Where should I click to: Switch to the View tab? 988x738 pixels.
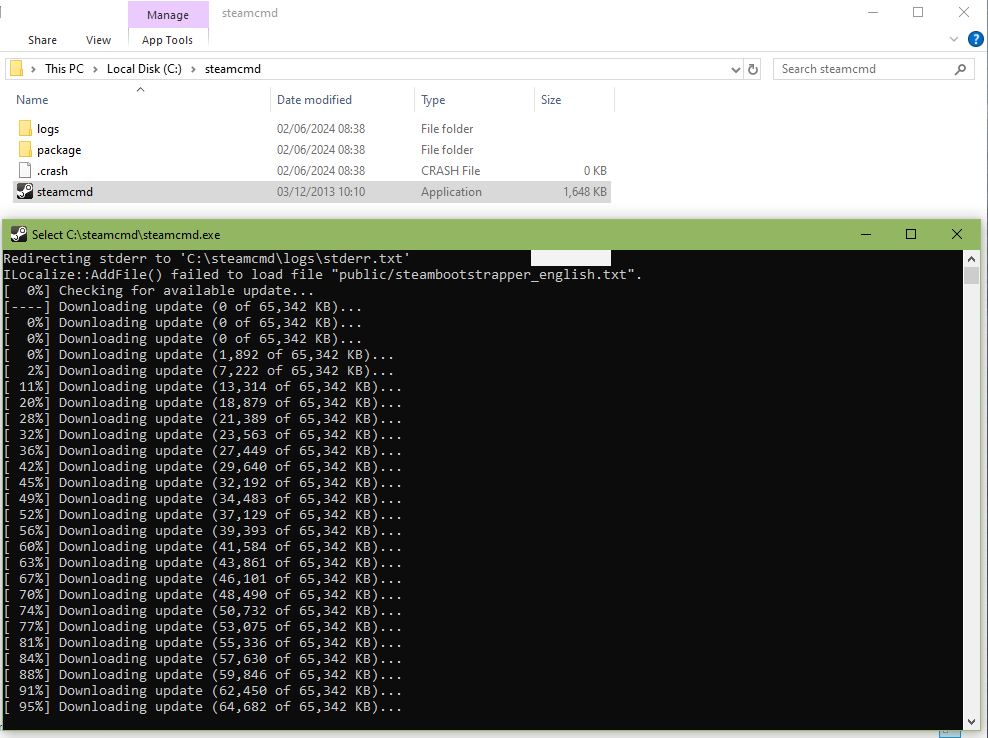(x=97, y=40)
